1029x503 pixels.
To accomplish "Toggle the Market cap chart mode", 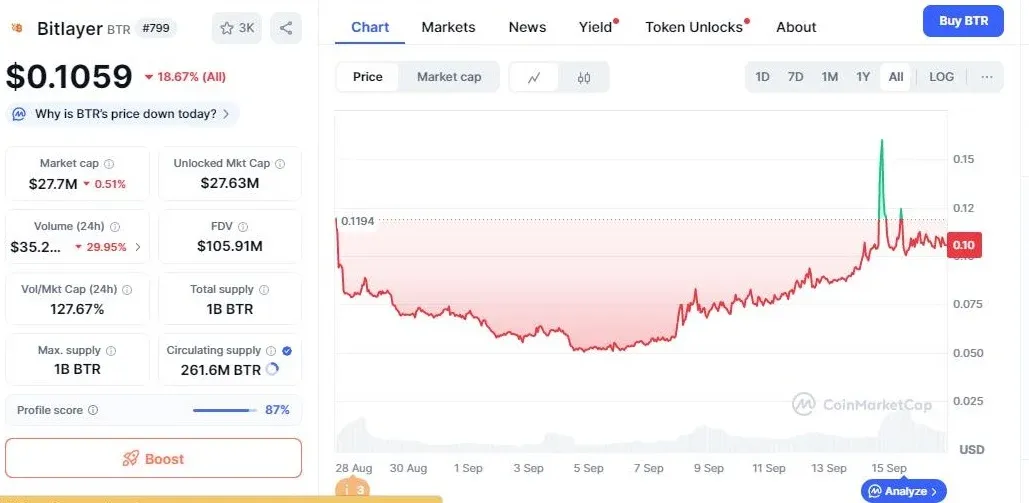I will point(449,77).
